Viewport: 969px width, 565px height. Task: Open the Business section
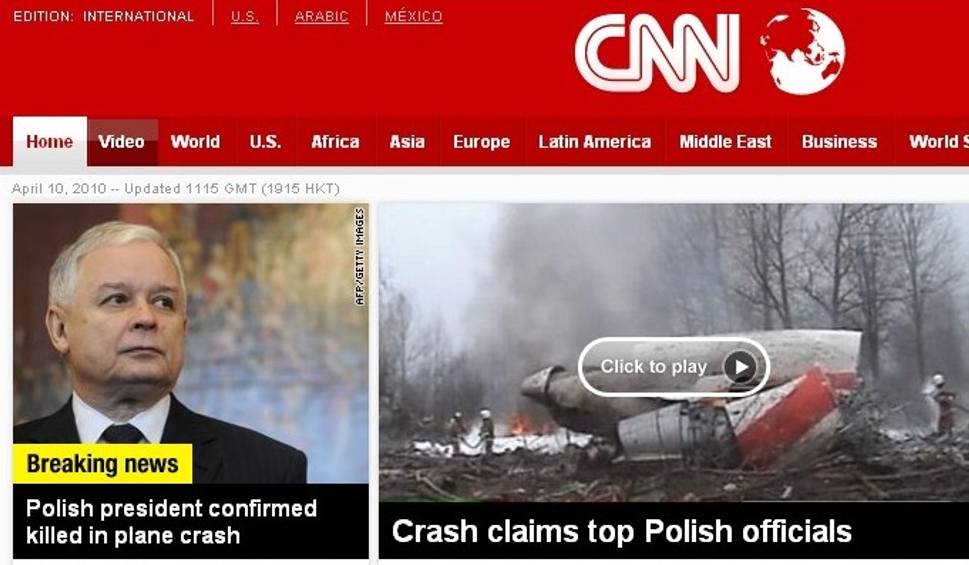click(840, 142)
